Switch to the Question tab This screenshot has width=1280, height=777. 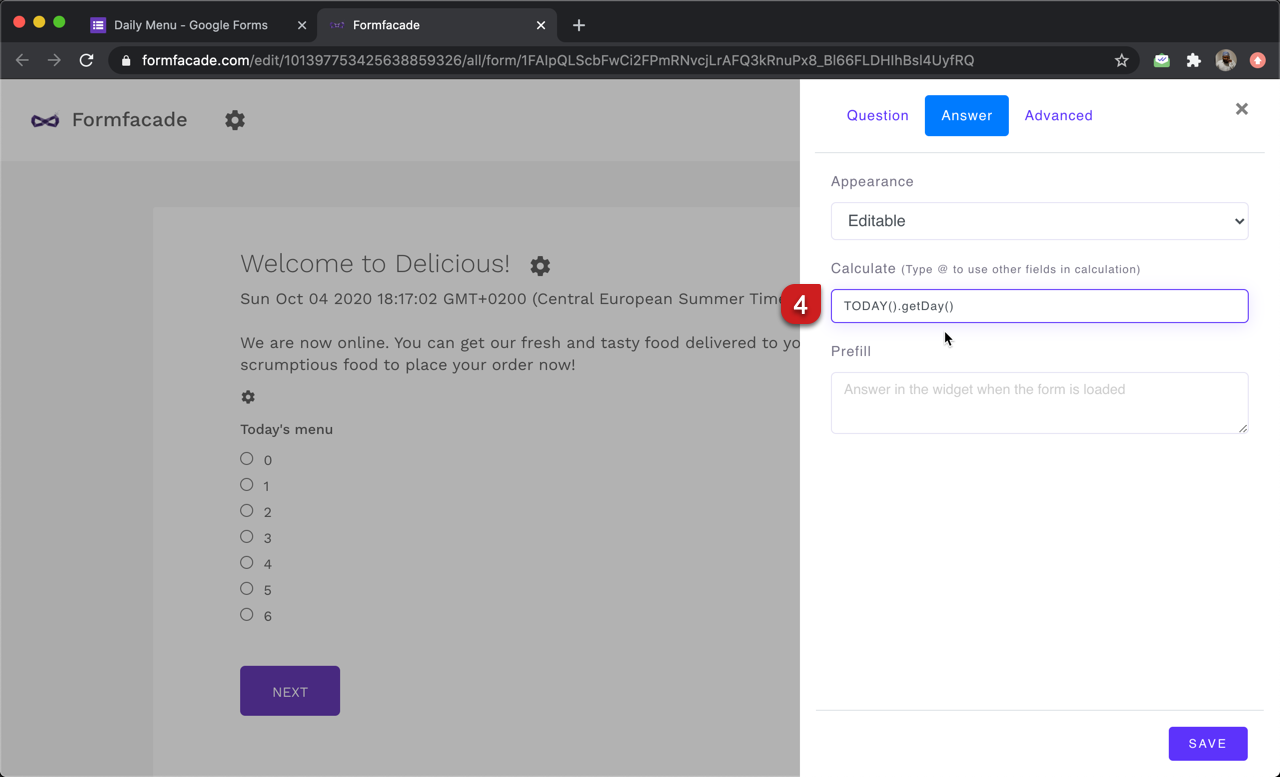877,116
